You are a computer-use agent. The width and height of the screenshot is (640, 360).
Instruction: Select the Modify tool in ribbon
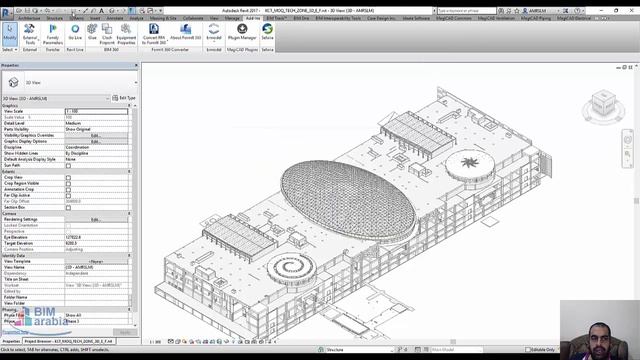tap(10, 34)
